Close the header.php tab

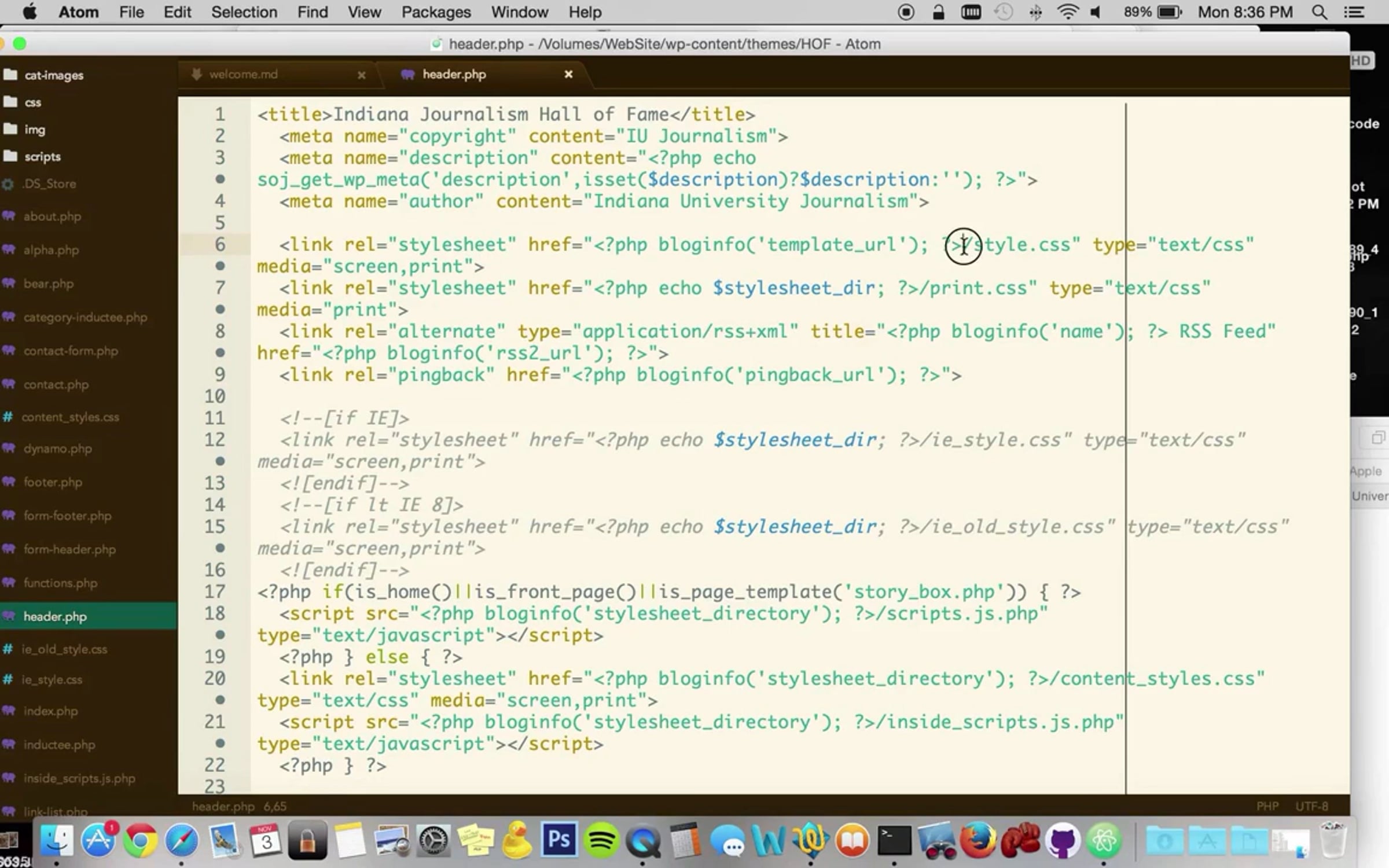[568, 74]
